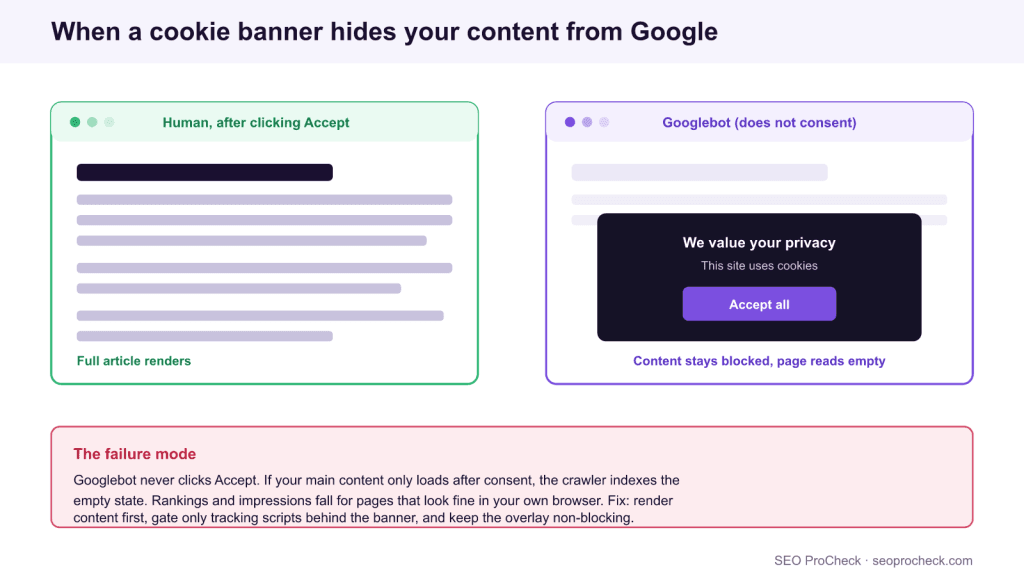Click the dark article headline bar

[x=204, y=172]
